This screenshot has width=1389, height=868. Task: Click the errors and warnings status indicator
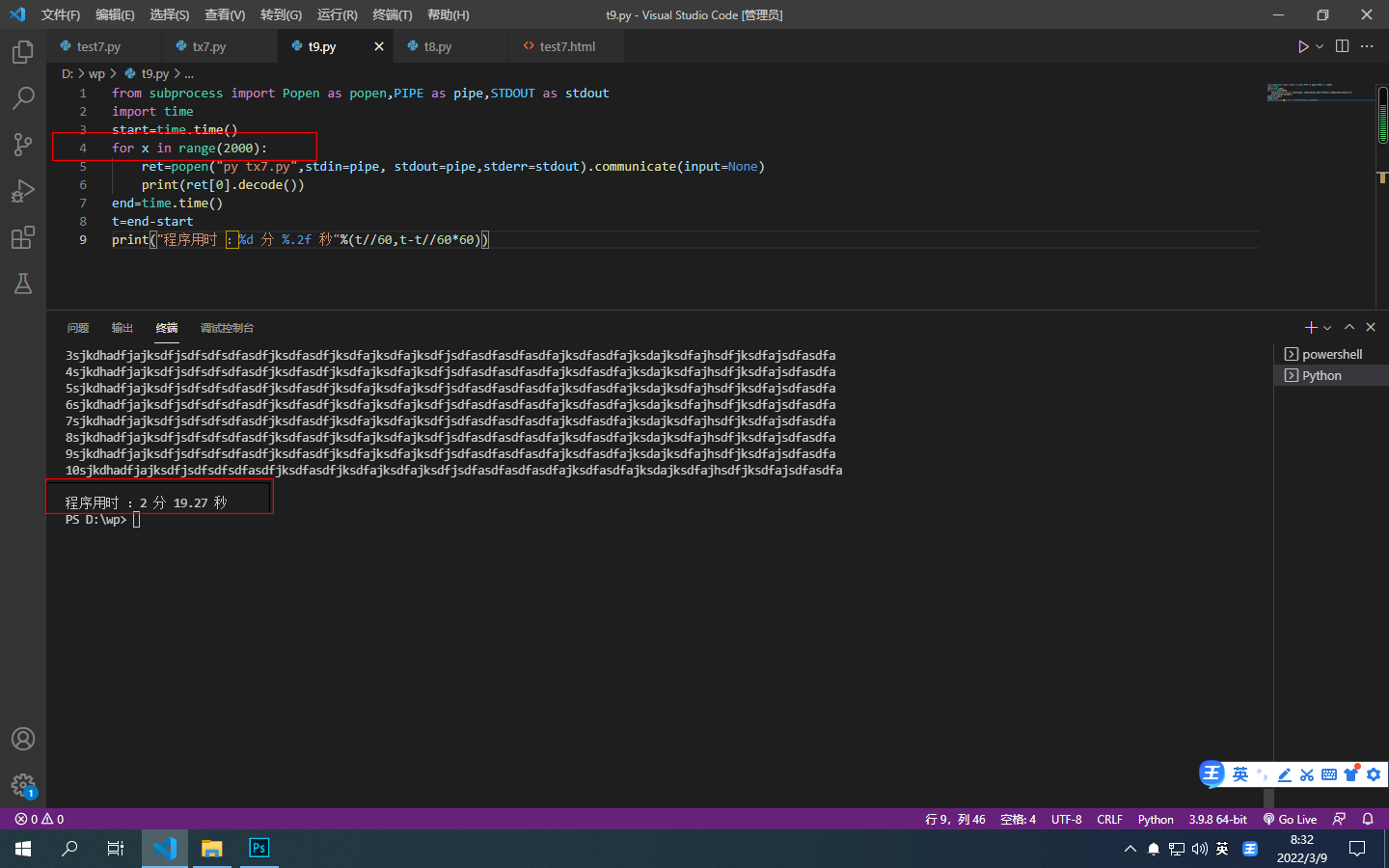[x=40, y=819]
